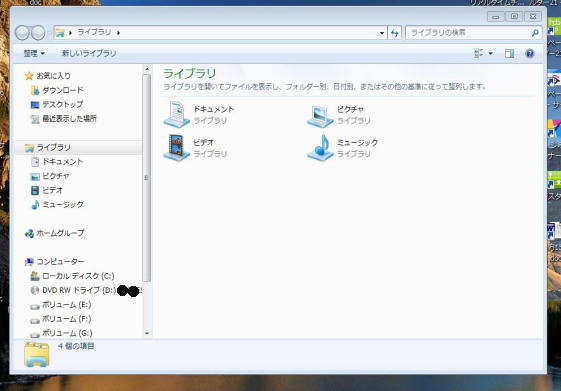The image size is (561, 391).
Task: Click ライブラリ segment in the address bar
Action: tap(94, 33)
